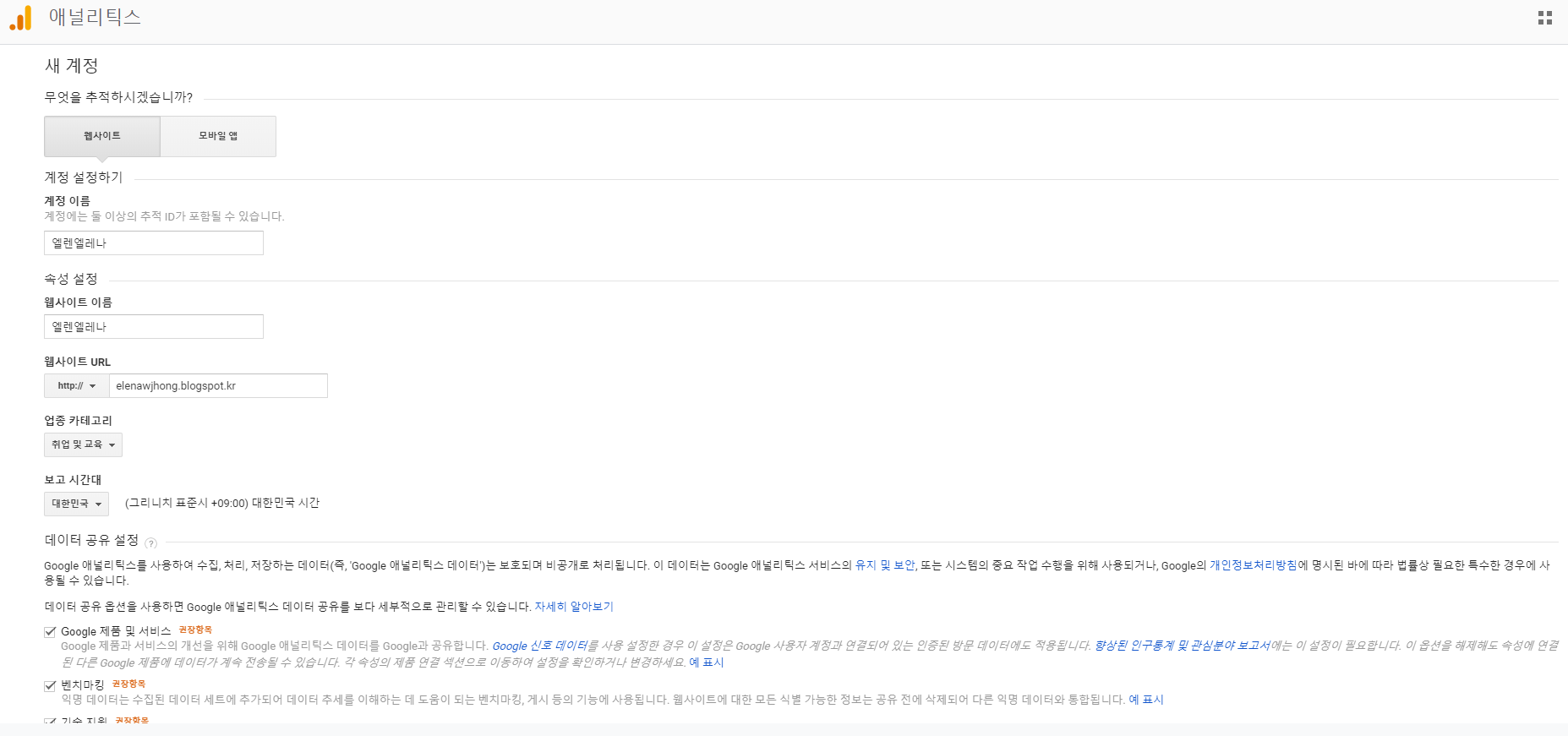Open the 개인정보처리방침 link
The width and height of the screenshot is (1568, 736).
pyautogui.click(x=1254, y=565)
